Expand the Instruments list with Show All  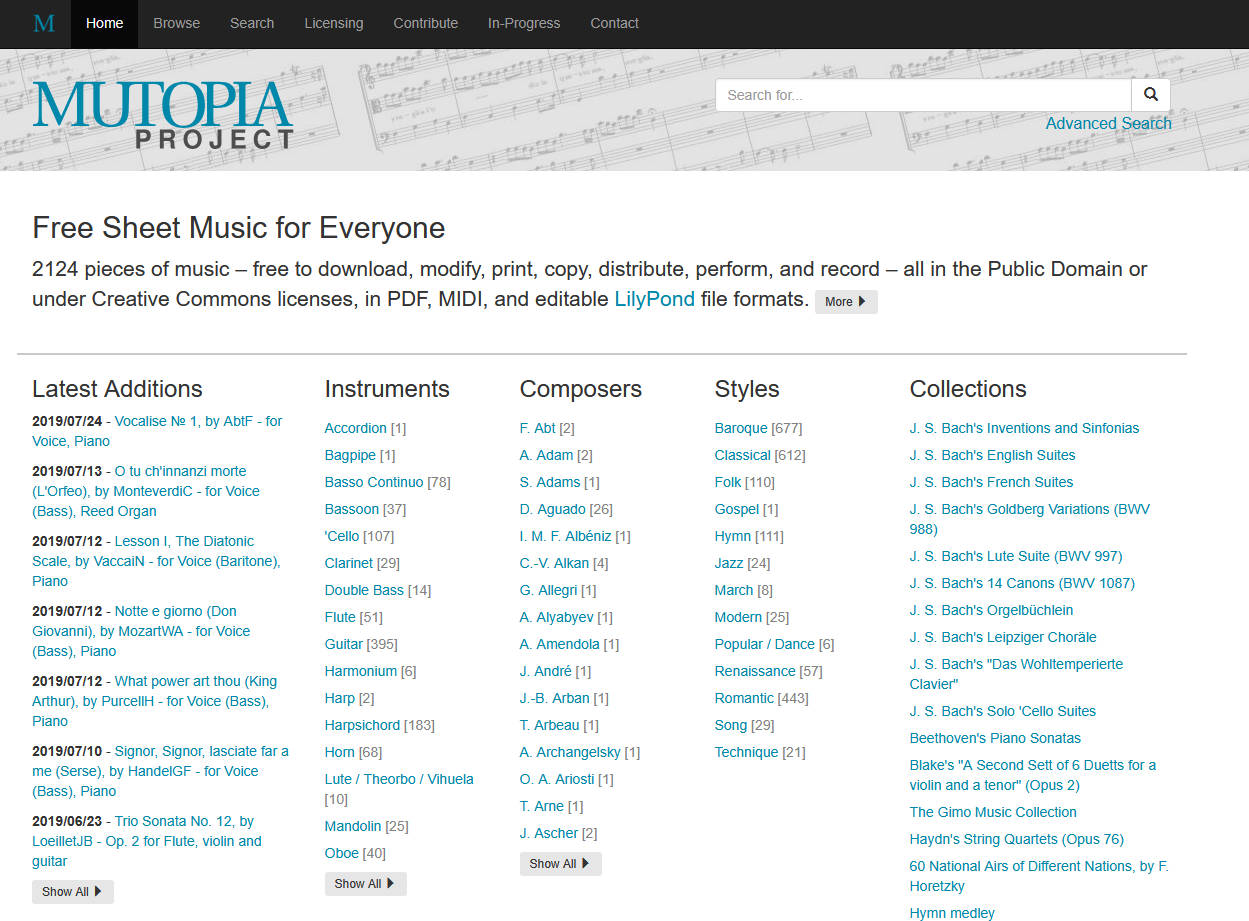pyautogui.click(x=364, y=883)
